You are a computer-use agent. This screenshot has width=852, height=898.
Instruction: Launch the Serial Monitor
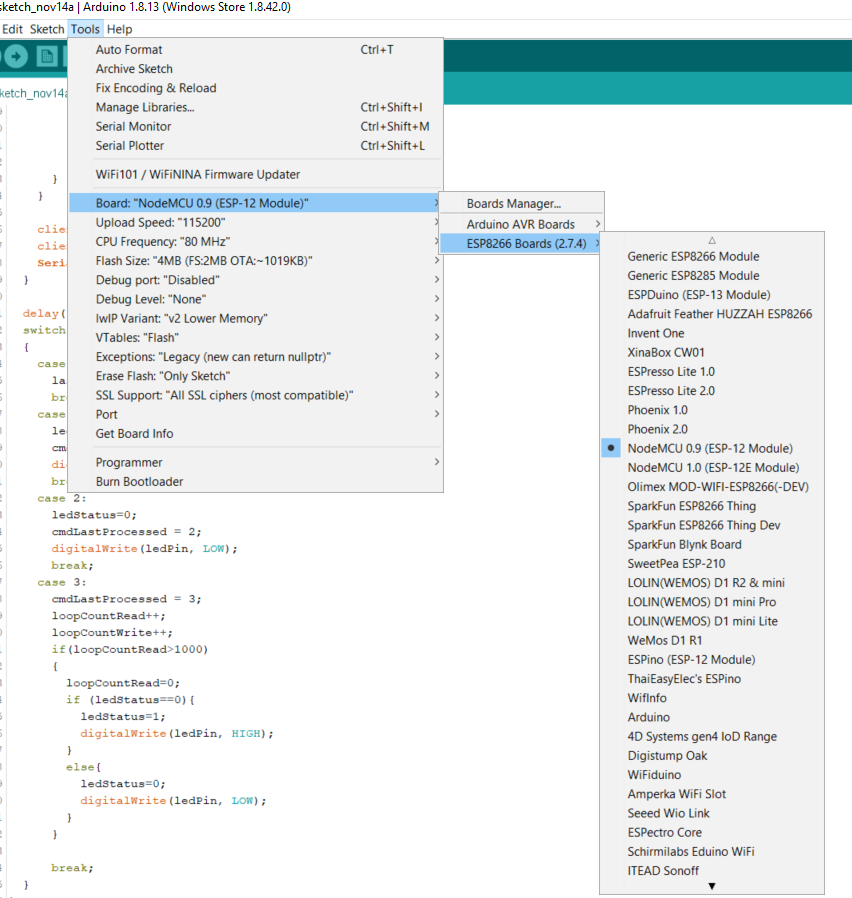click(x=256, y=127)
